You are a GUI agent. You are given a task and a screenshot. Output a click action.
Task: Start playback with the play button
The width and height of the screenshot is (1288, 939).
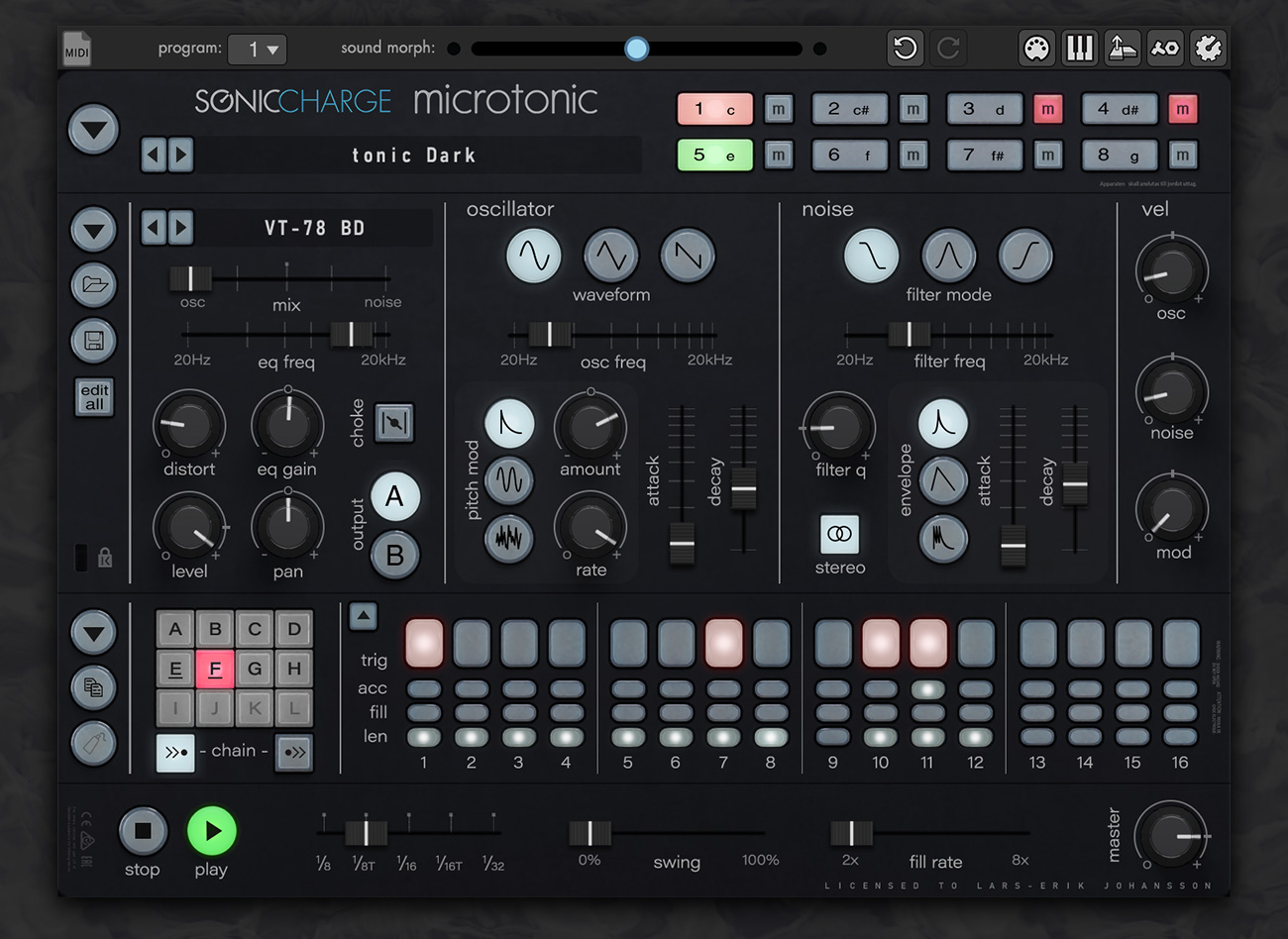tap(211, 831)
